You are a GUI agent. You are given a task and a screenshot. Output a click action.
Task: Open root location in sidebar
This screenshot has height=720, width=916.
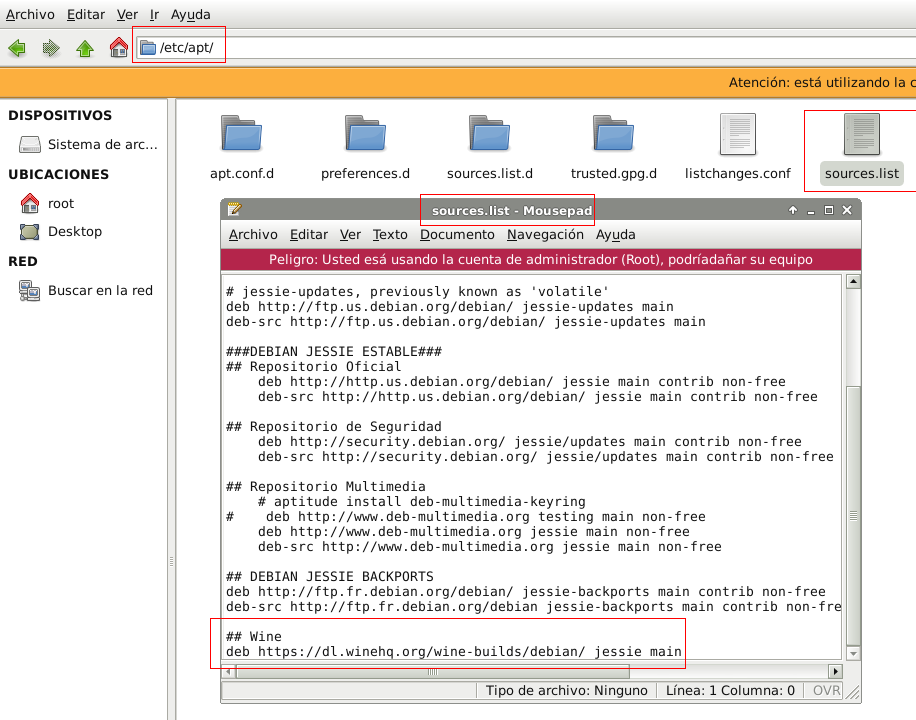[47, 203]
